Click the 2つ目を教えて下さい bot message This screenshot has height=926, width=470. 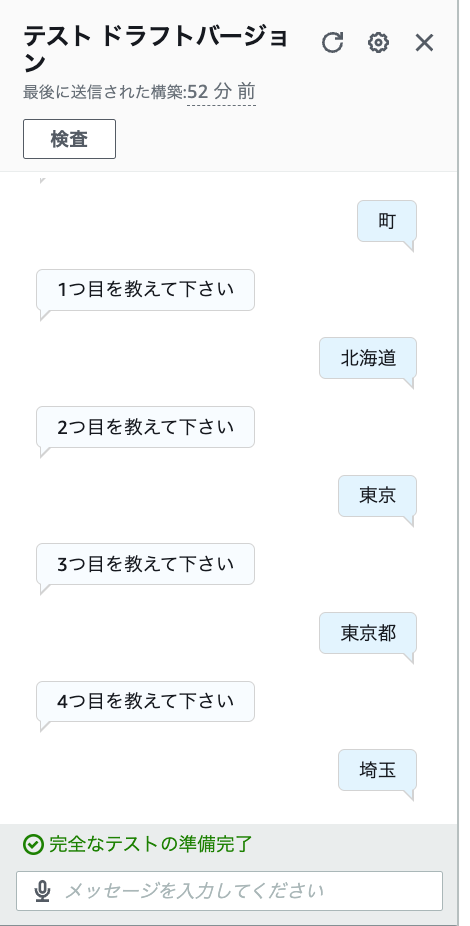click(145, 427)
